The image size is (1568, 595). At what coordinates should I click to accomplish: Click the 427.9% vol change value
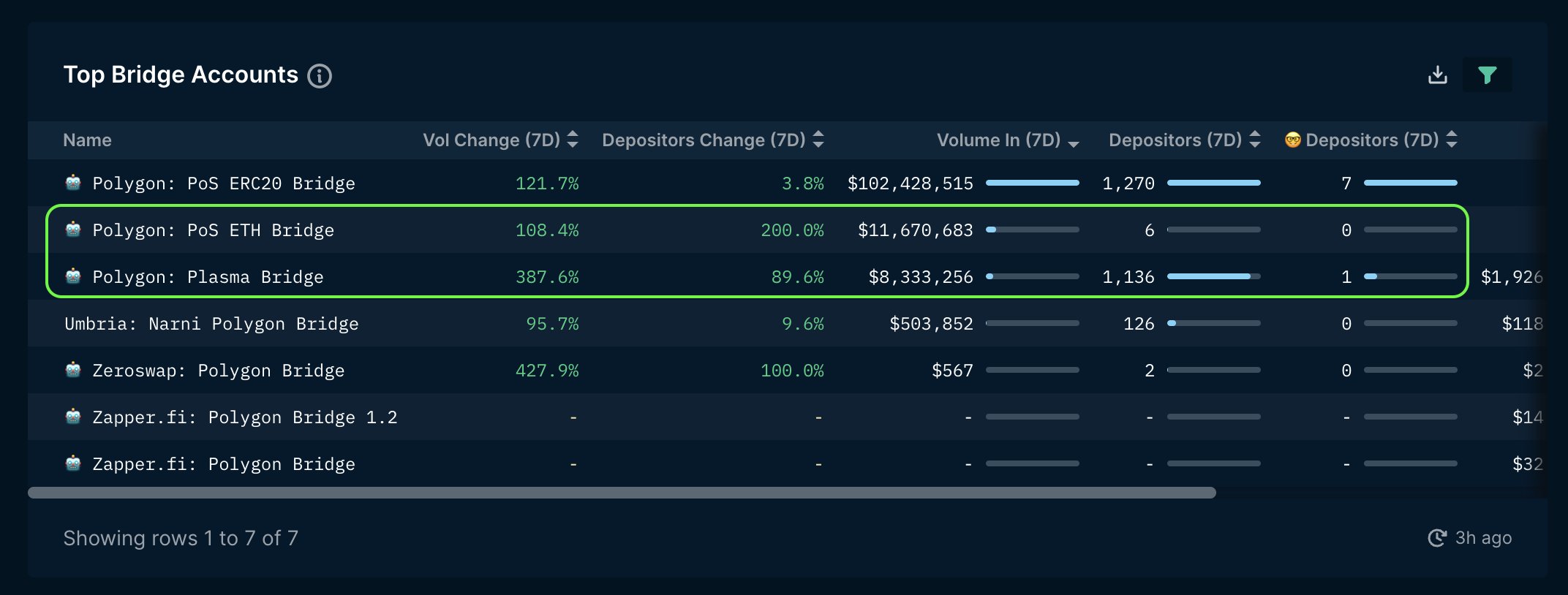(x=547, y=371)
